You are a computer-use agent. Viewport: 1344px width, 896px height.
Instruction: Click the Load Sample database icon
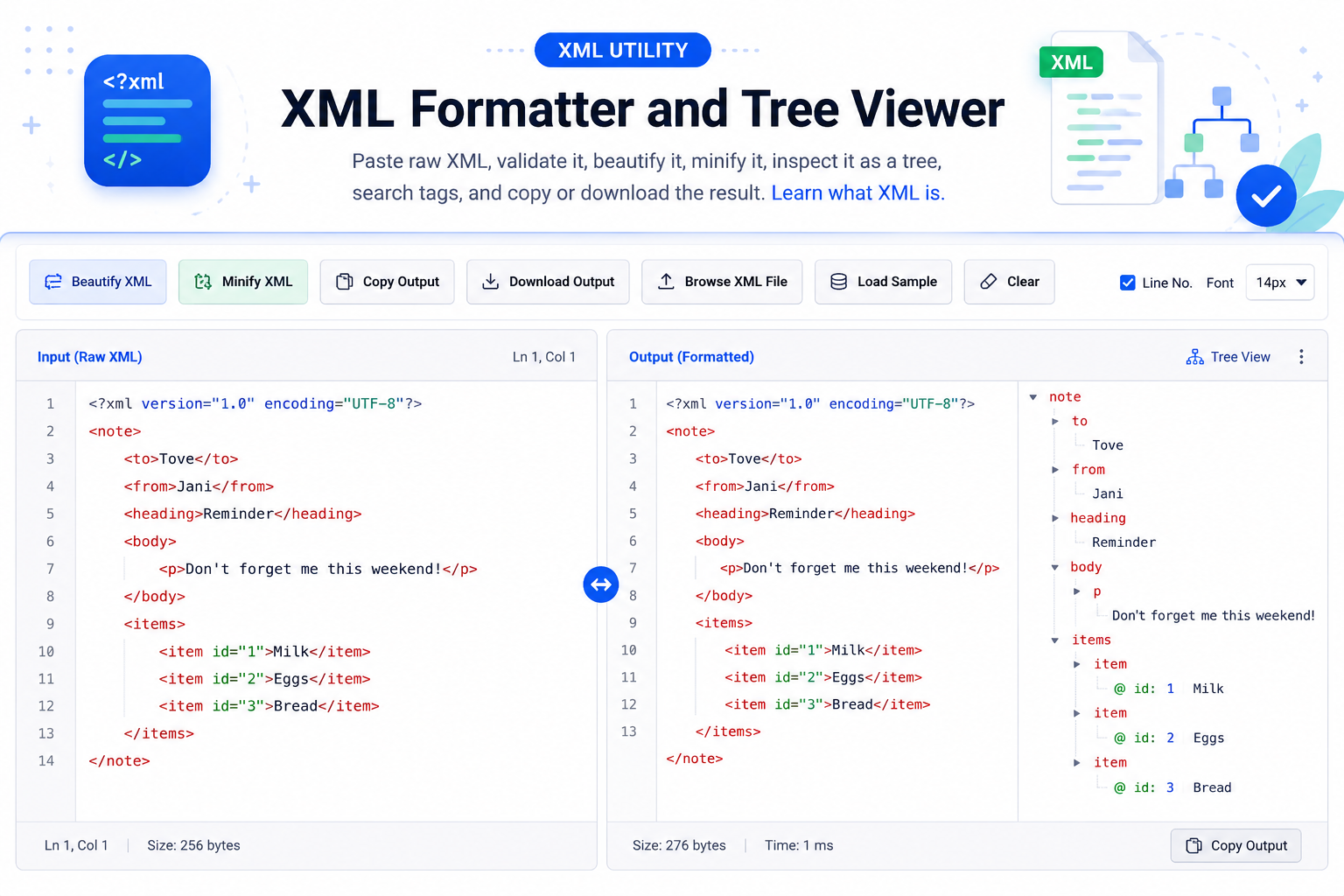click(838, 282)
